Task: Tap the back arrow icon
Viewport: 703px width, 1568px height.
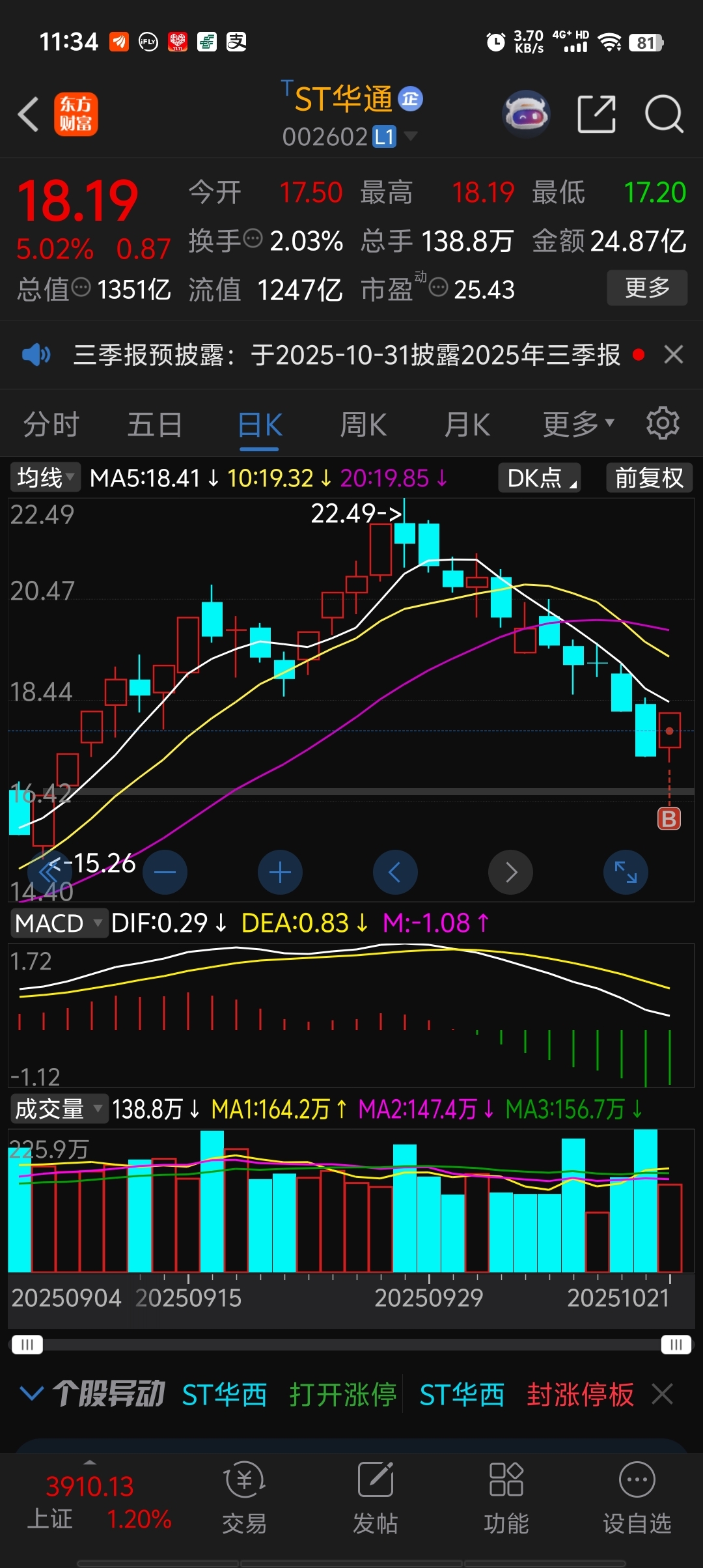Action: pos(28,114)
